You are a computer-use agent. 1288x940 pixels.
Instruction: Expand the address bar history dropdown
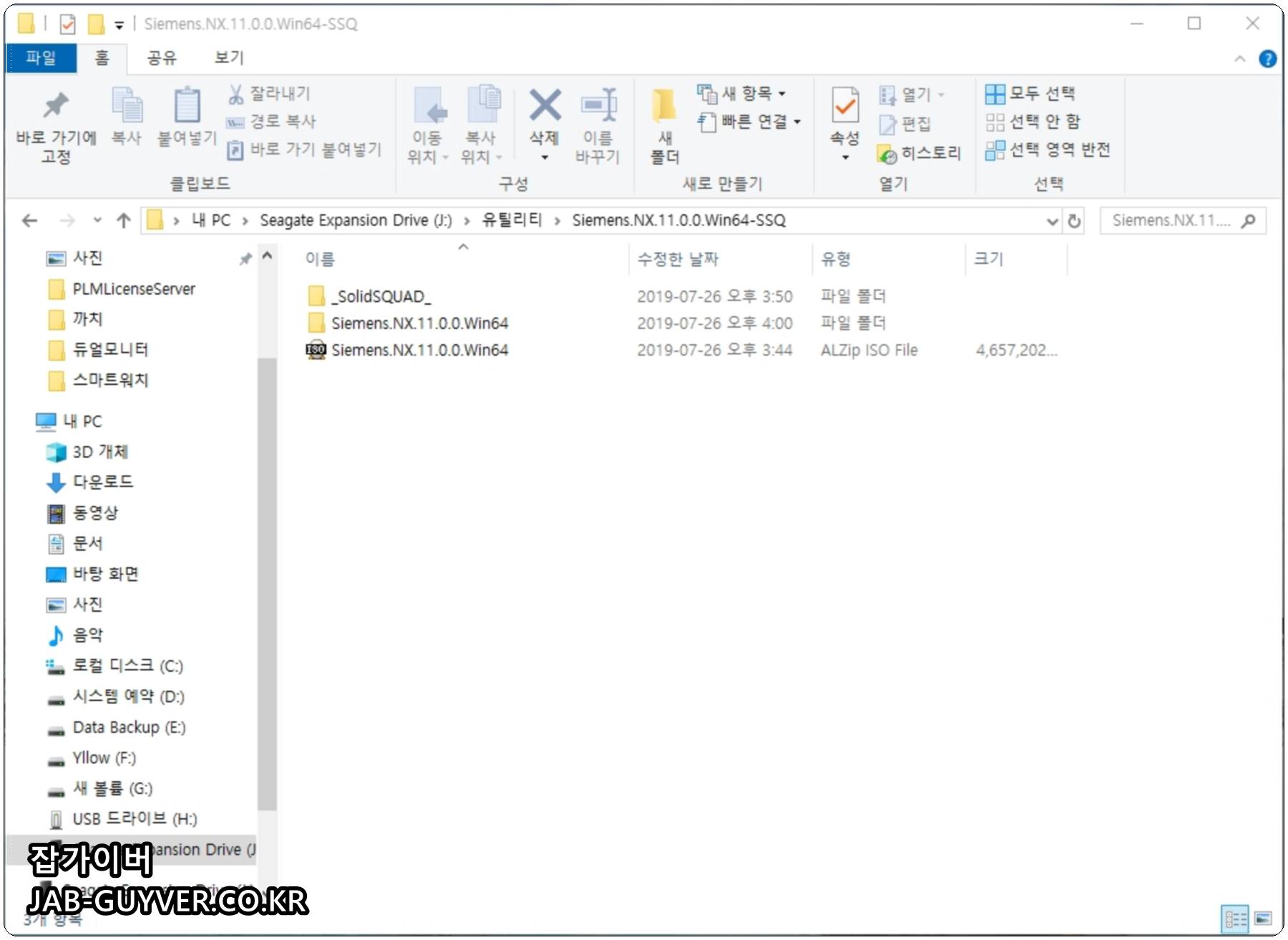point(1052,221)
